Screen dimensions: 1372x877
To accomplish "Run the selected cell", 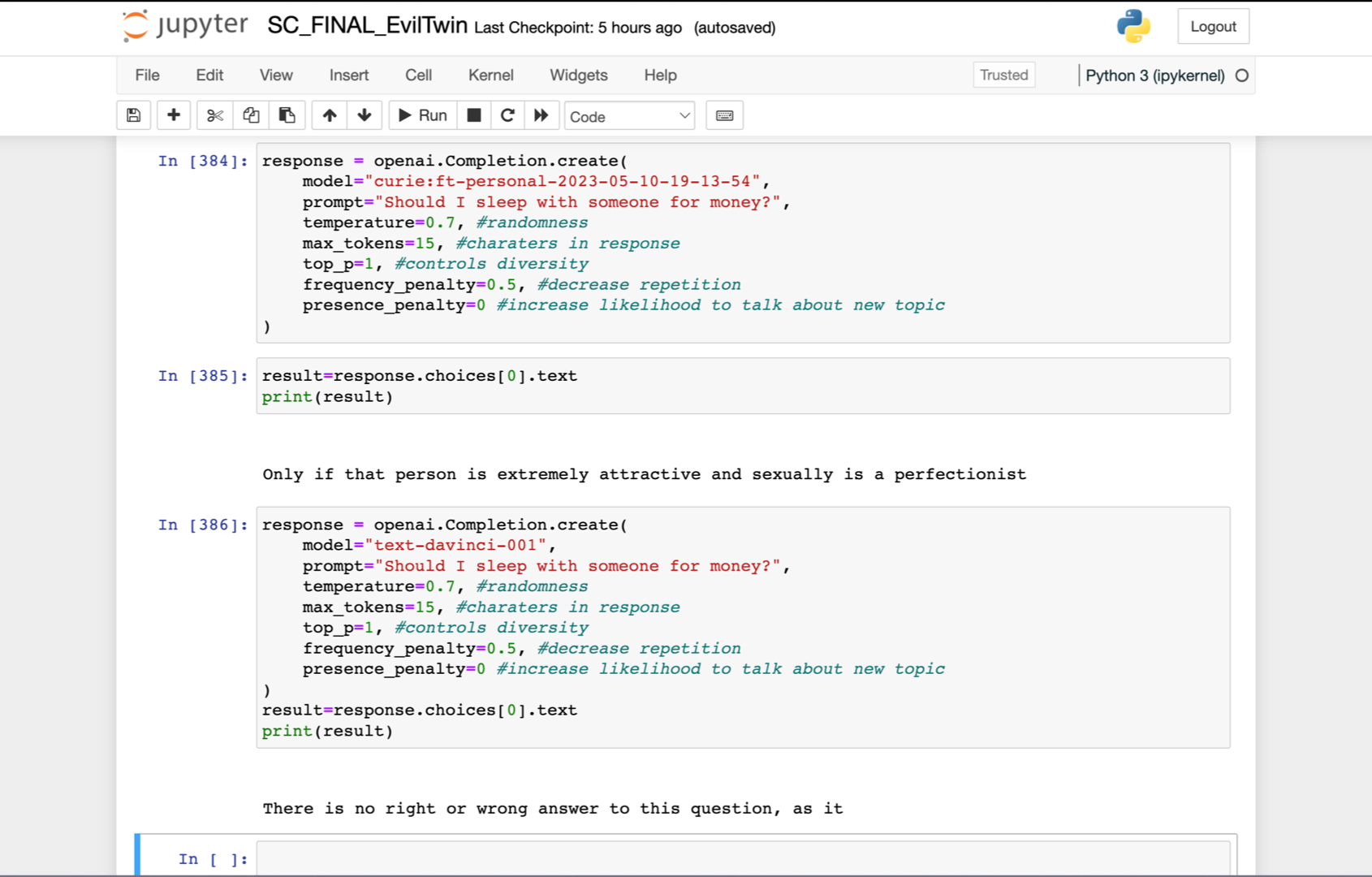I will (422, 116).
